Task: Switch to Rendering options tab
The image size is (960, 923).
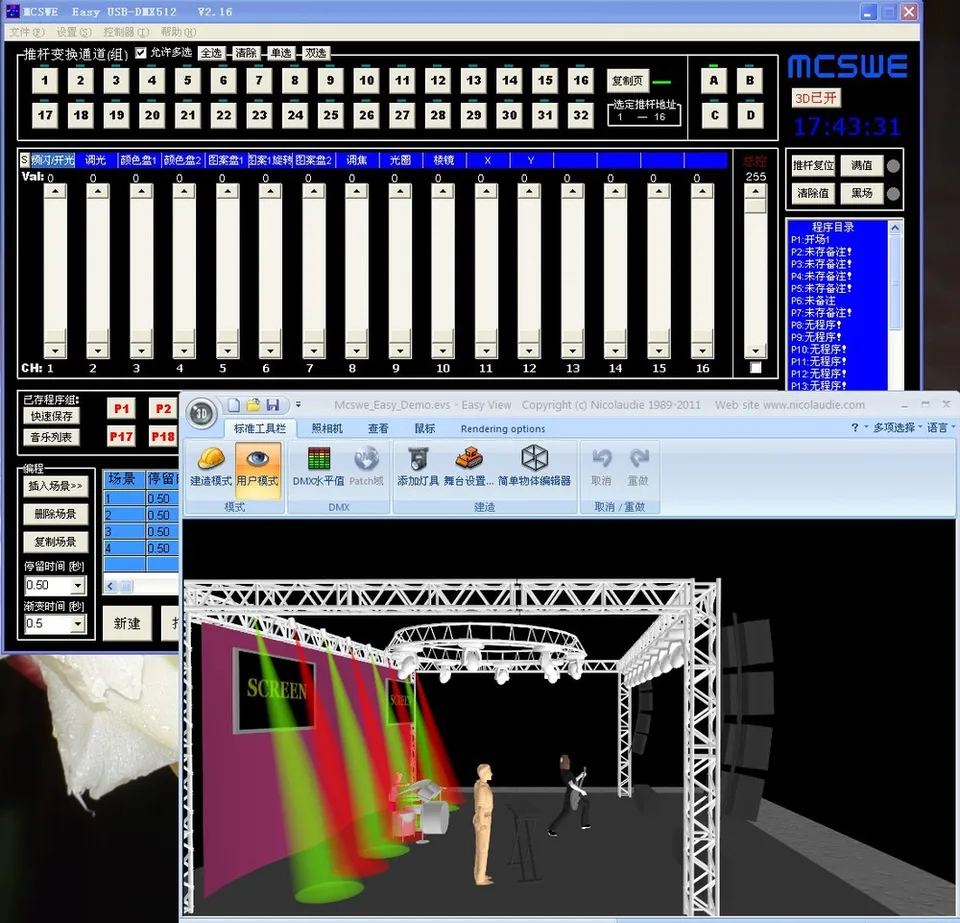Action: pos(503,428)
